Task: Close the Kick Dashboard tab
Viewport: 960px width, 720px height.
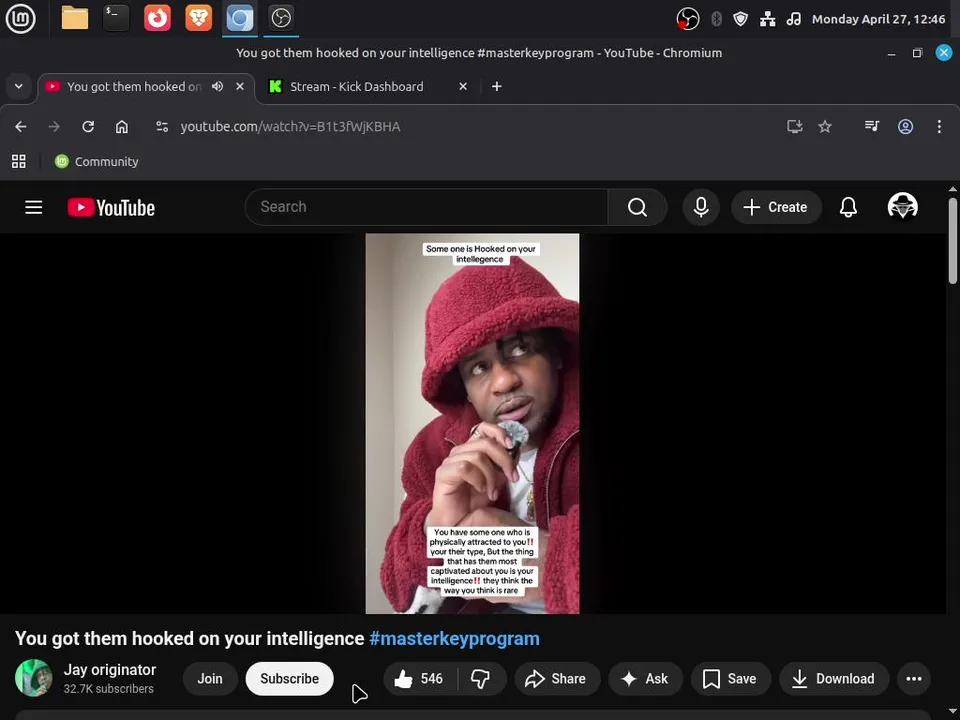Action: (463, 86)
